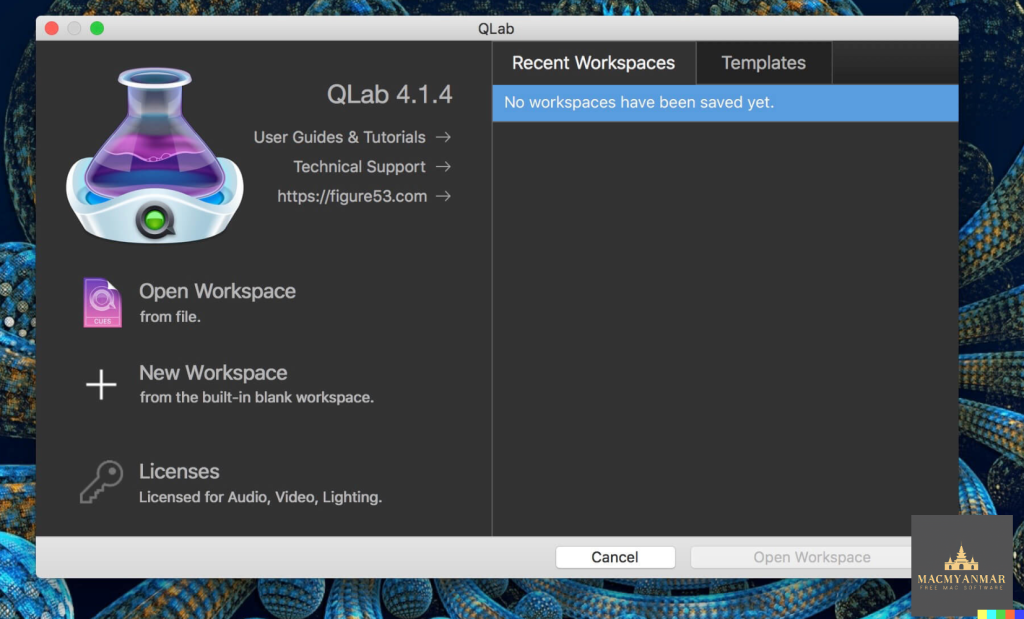
Task: Select the 'No workspaces have been saved yet.' row
Action: point(726,103)
